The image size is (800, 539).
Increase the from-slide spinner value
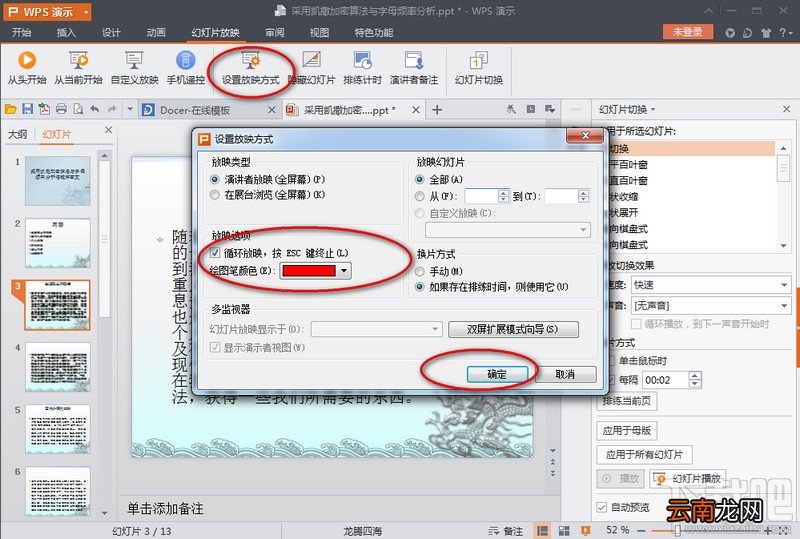[x=504, y=192]
